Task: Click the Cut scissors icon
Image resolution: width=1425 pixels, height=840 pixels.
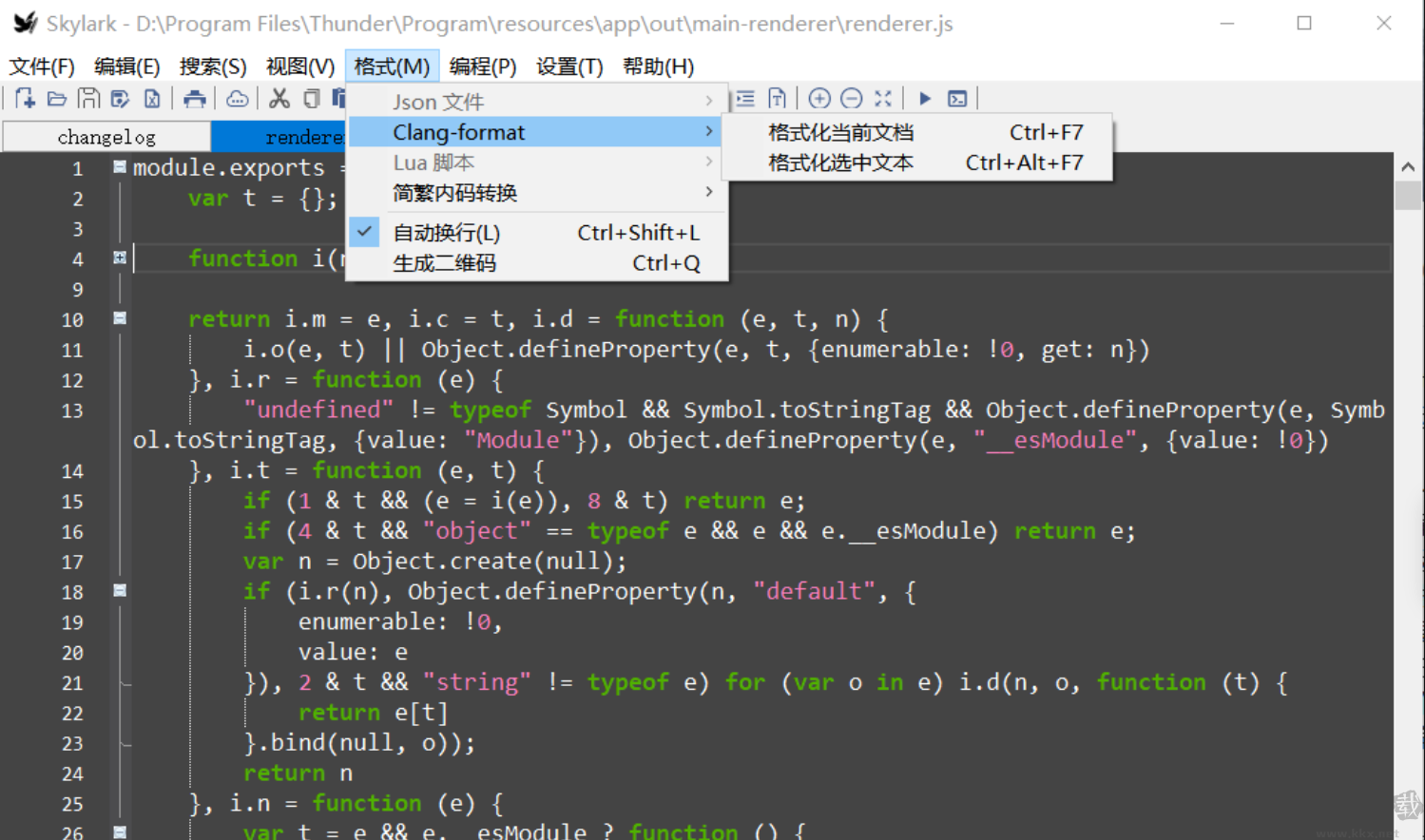Action: [279, 99]
